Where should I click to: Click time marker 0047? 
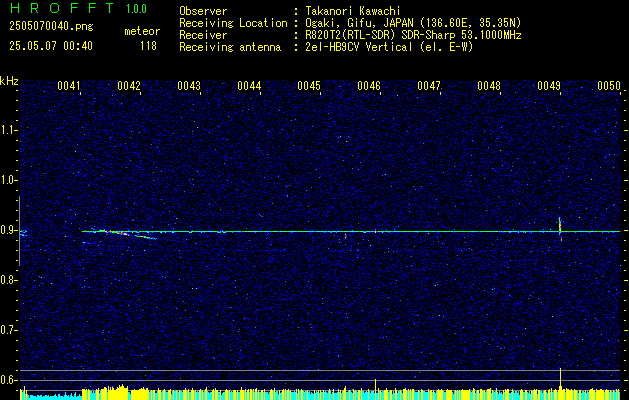coord(429,86)
